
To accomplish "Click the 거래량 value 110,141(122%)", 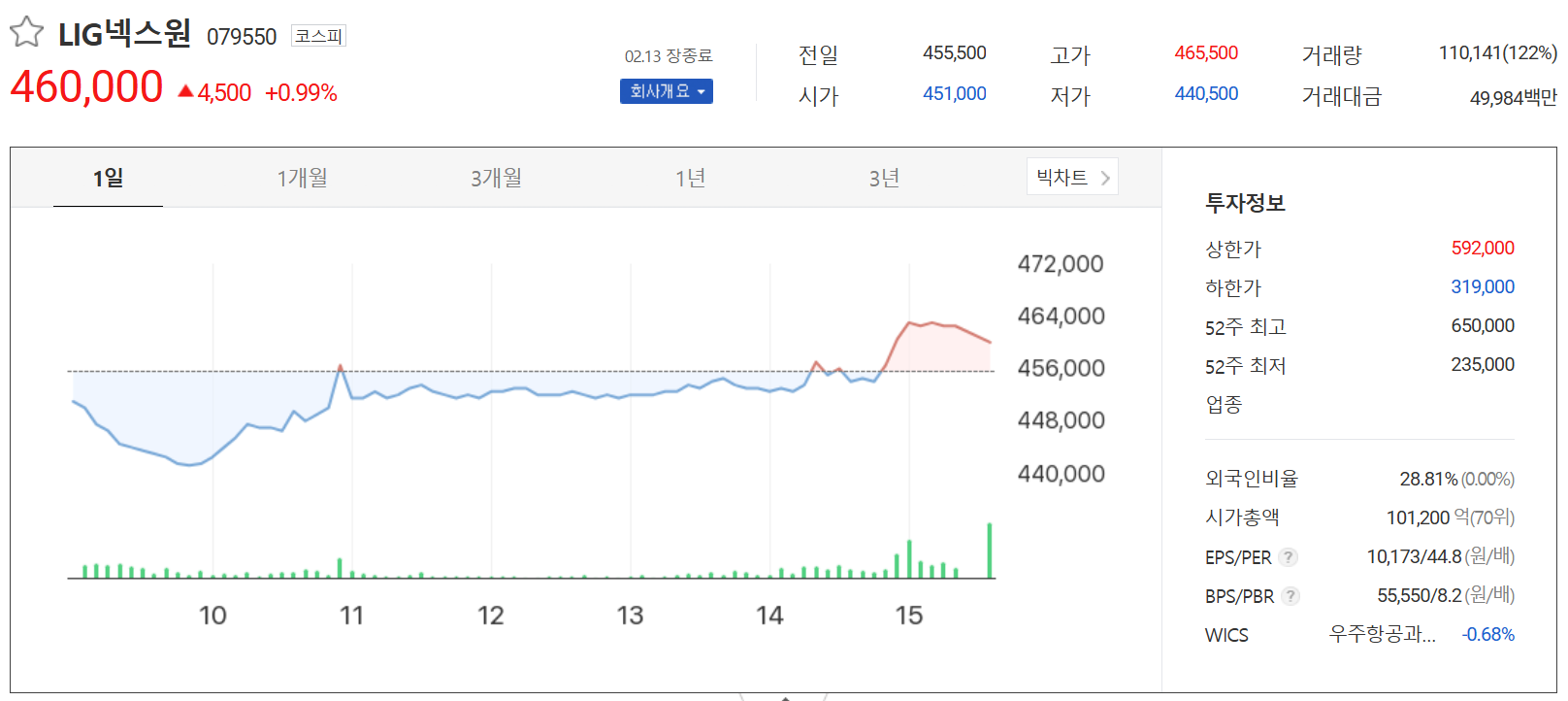I will click(x=1498, y=53).
